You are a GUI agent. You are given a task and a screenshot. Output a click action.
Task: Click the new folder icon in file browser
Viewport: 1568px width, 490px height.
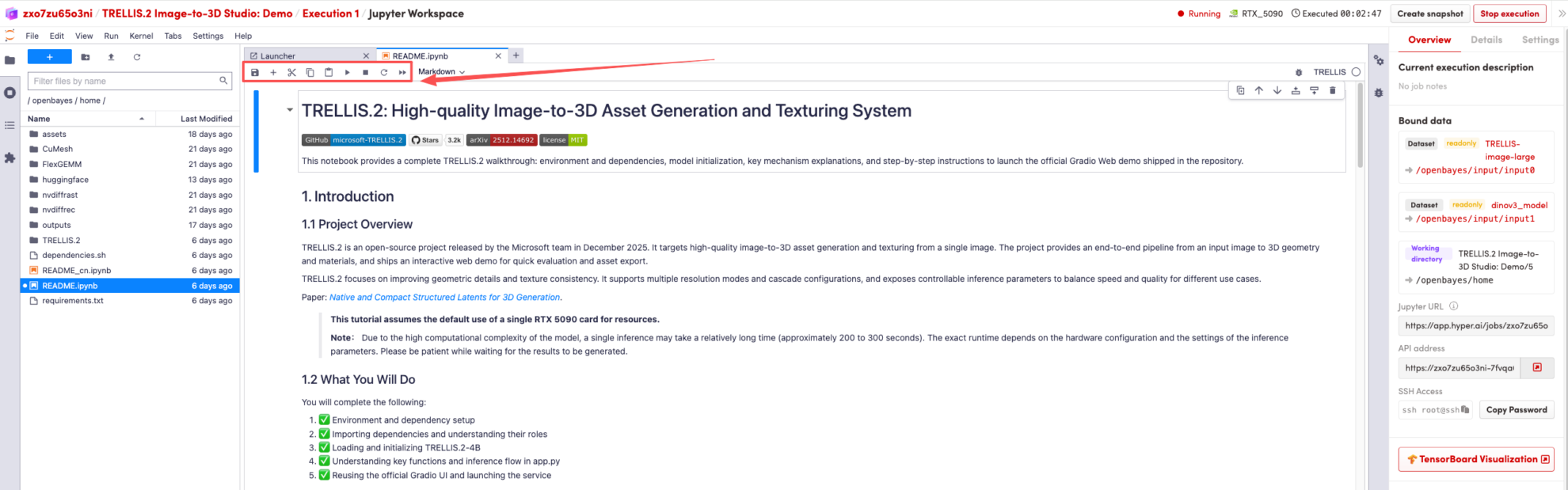(86, 57)
